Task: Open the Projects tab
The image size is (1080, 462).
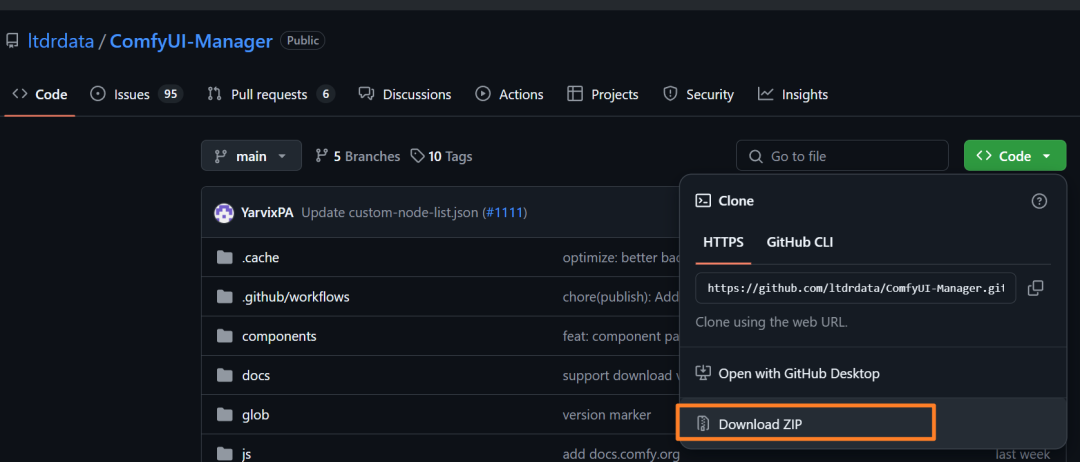Action: 602,94
